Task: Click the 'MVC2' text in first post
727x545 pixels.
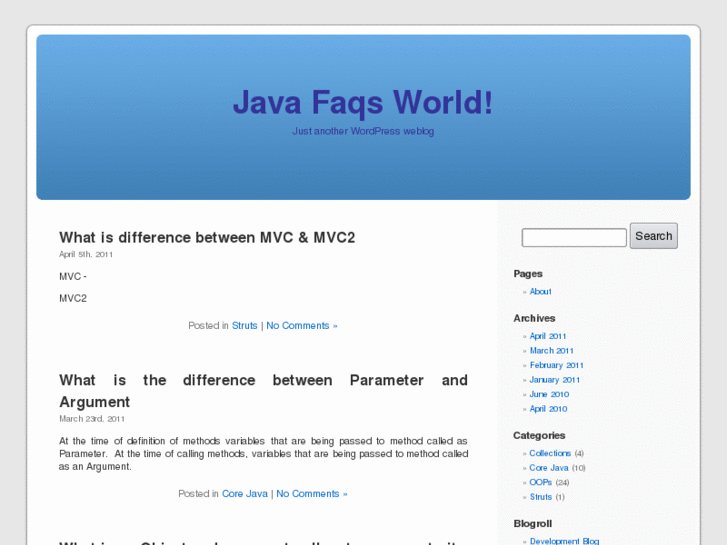Action: click(x=73, y=298)
